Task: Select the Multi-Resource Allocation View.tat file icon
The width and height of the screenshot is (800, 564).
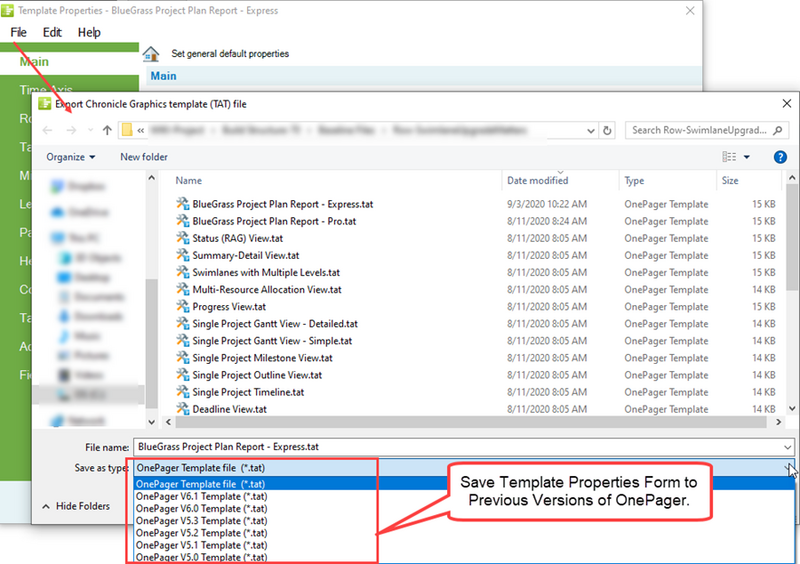Action: (x=183, y=289)
